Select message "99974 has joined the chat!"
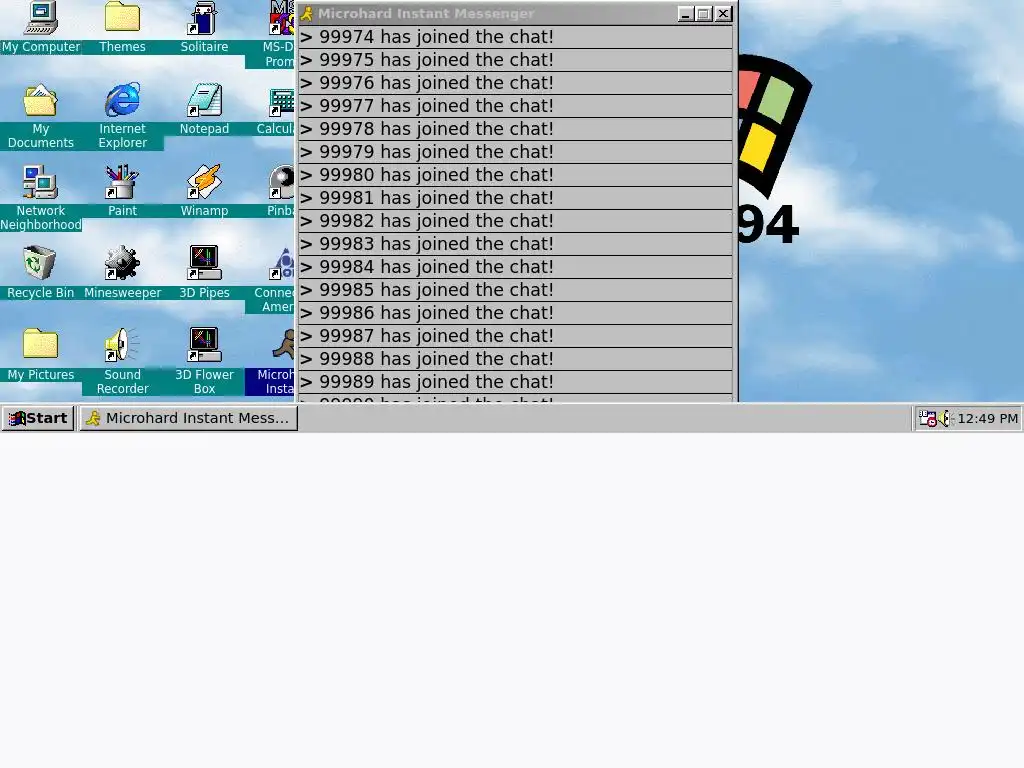The image size is (1024, 768). pyautogui.click(x=515, y=37)
